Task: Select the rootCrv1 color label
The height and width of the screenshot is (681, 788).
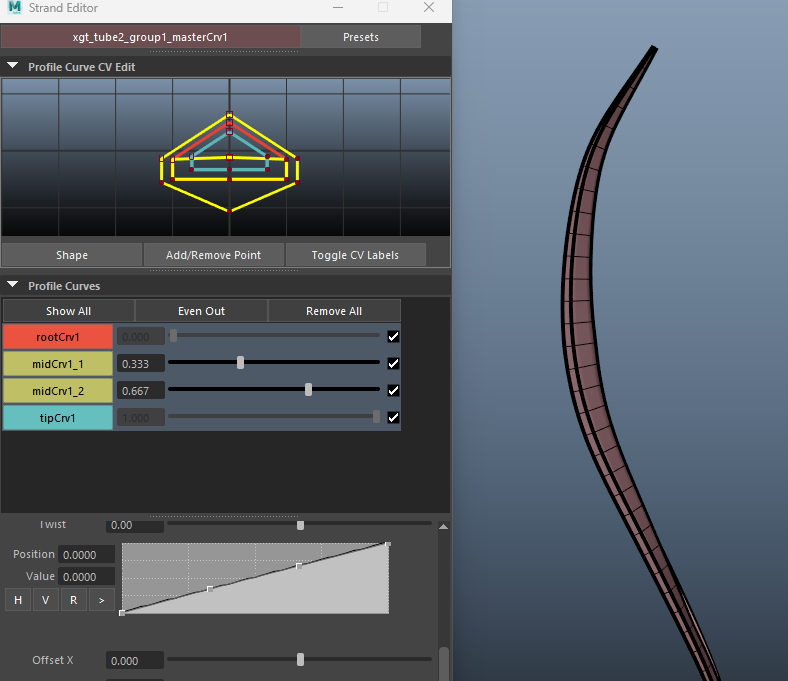Action: (x=57, y=337)
